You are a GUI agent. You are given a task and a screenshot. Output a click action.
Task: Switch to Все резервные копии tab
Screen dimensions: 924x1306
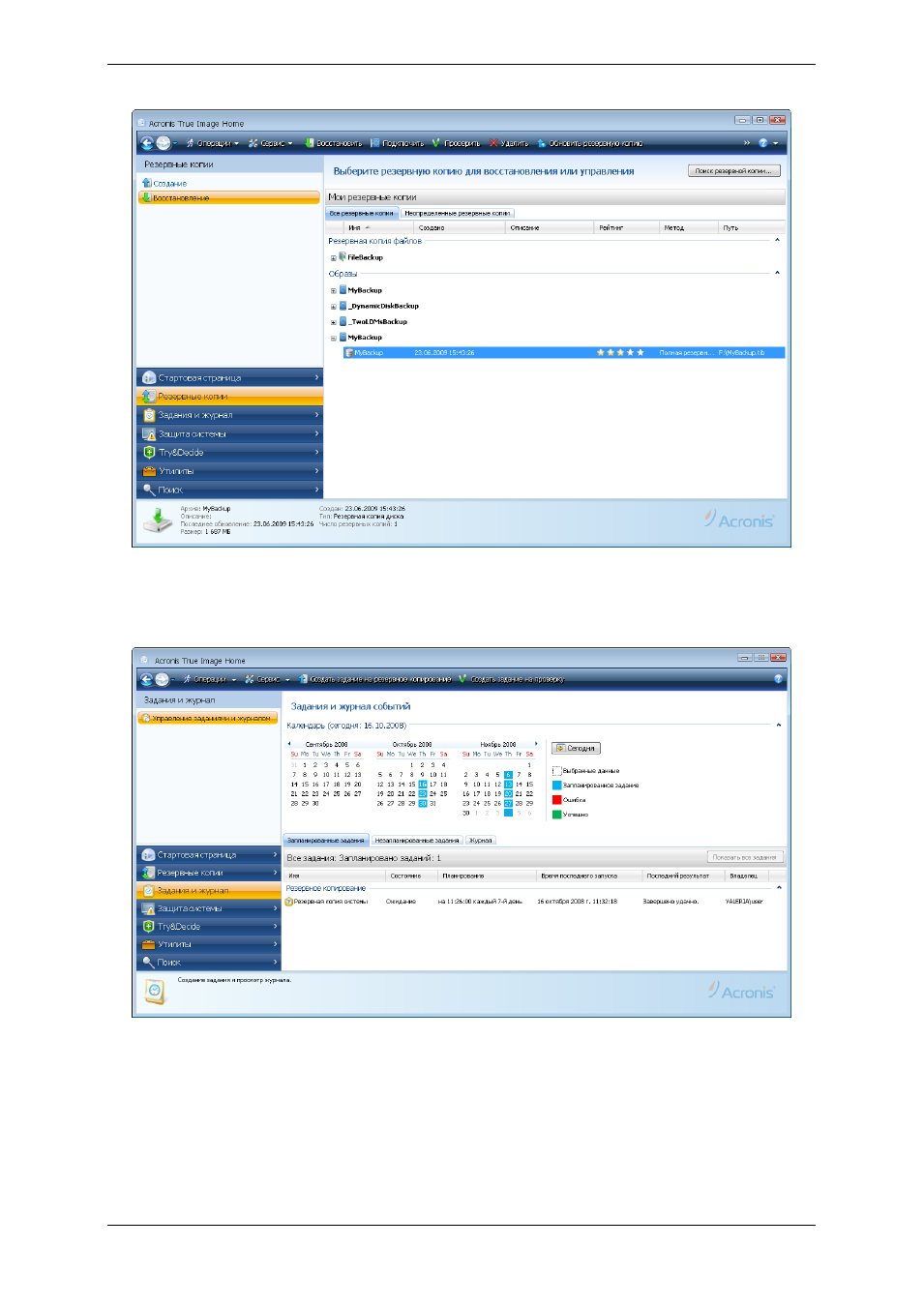point(362,213)
